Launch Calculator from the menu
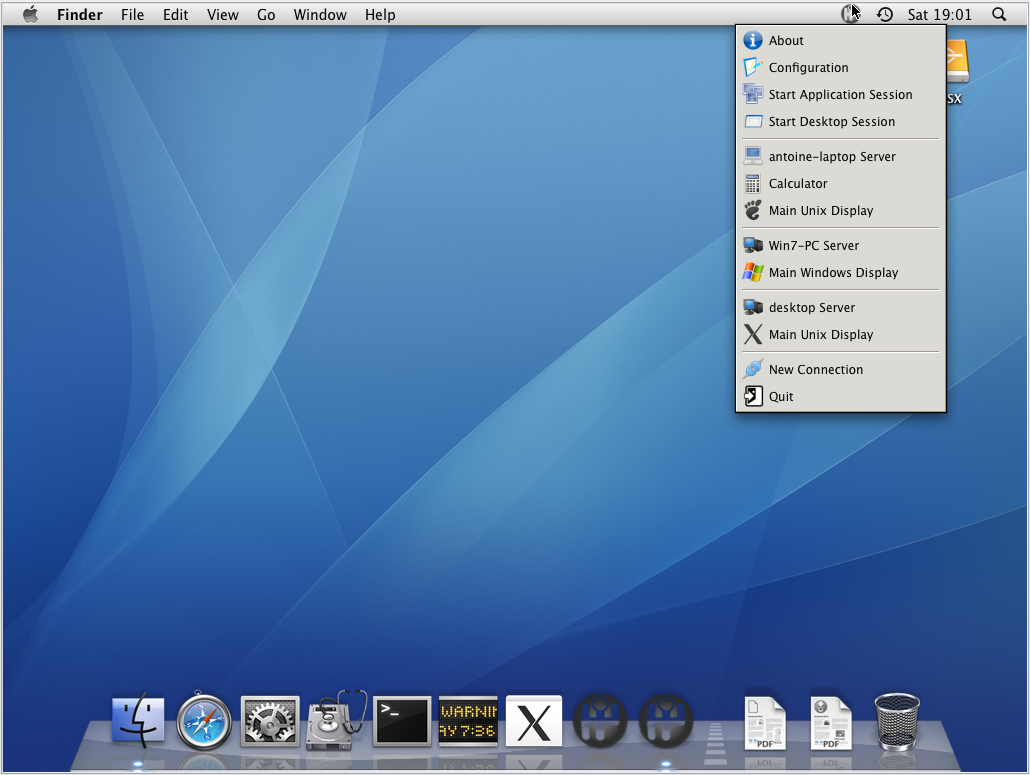1030x775 pixels. [x=841, y=183]
